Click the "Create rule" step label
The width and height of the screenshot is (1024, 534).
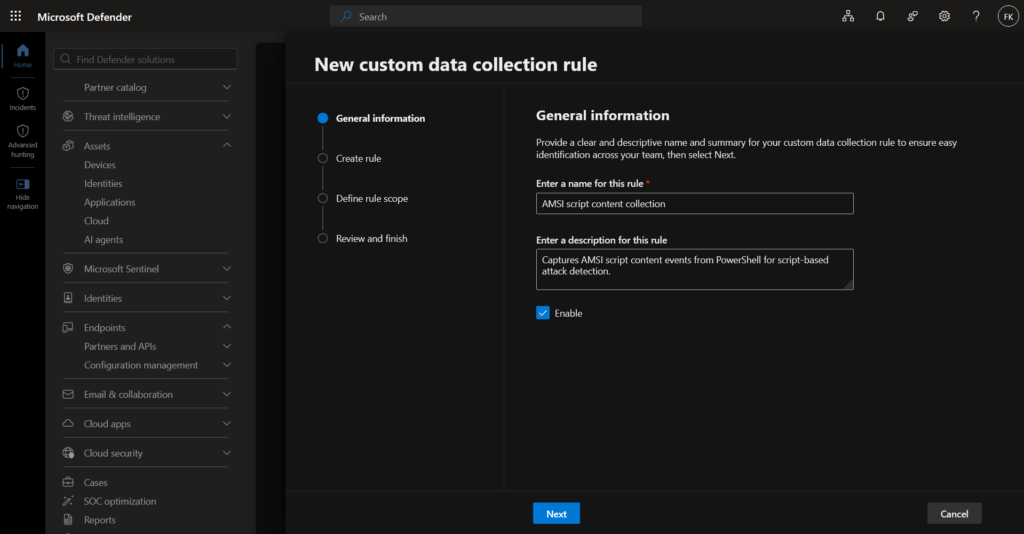coord(359,158)
